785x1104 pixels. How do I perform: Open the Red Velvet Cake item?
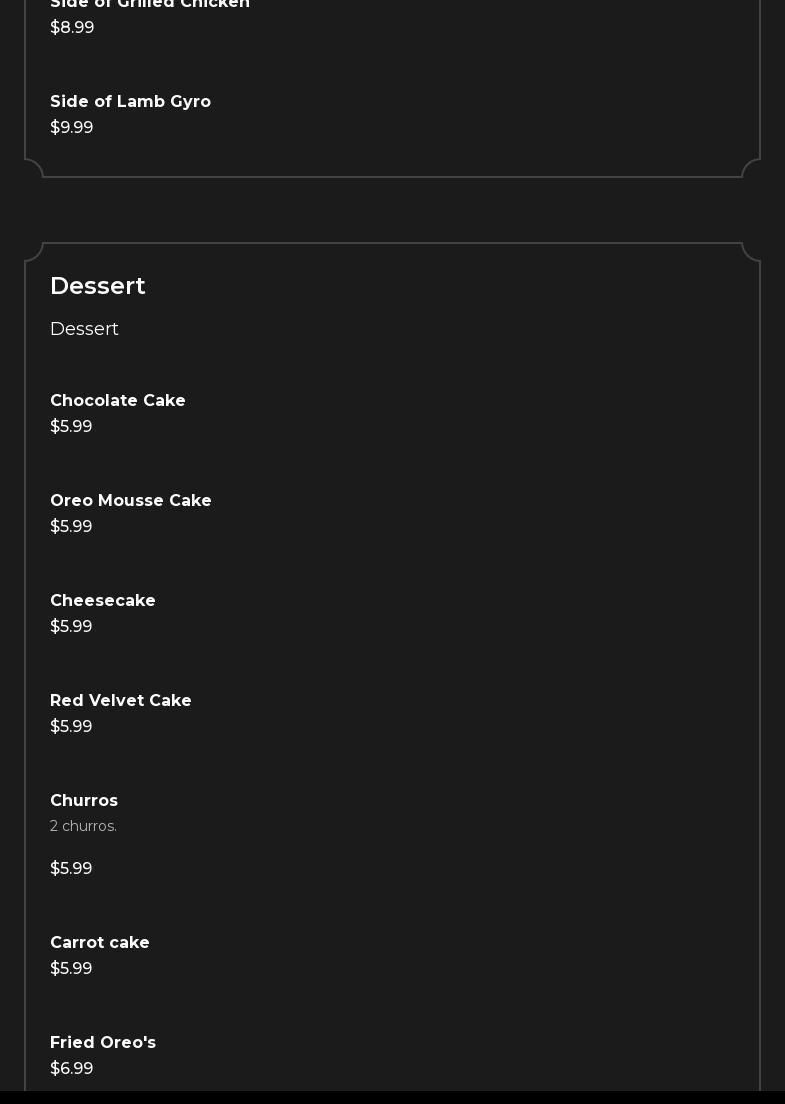121,701
